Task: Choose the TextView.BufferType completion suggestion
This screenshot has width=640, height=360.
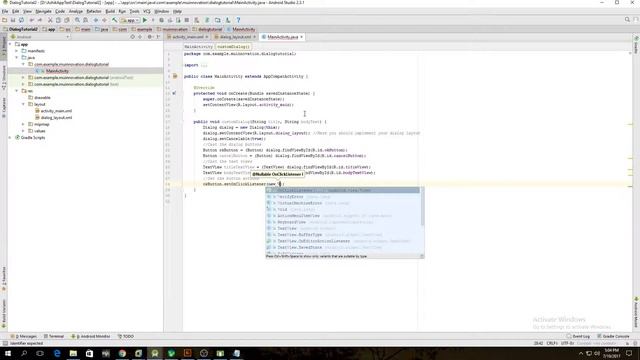Action: [x=342, y=235]
